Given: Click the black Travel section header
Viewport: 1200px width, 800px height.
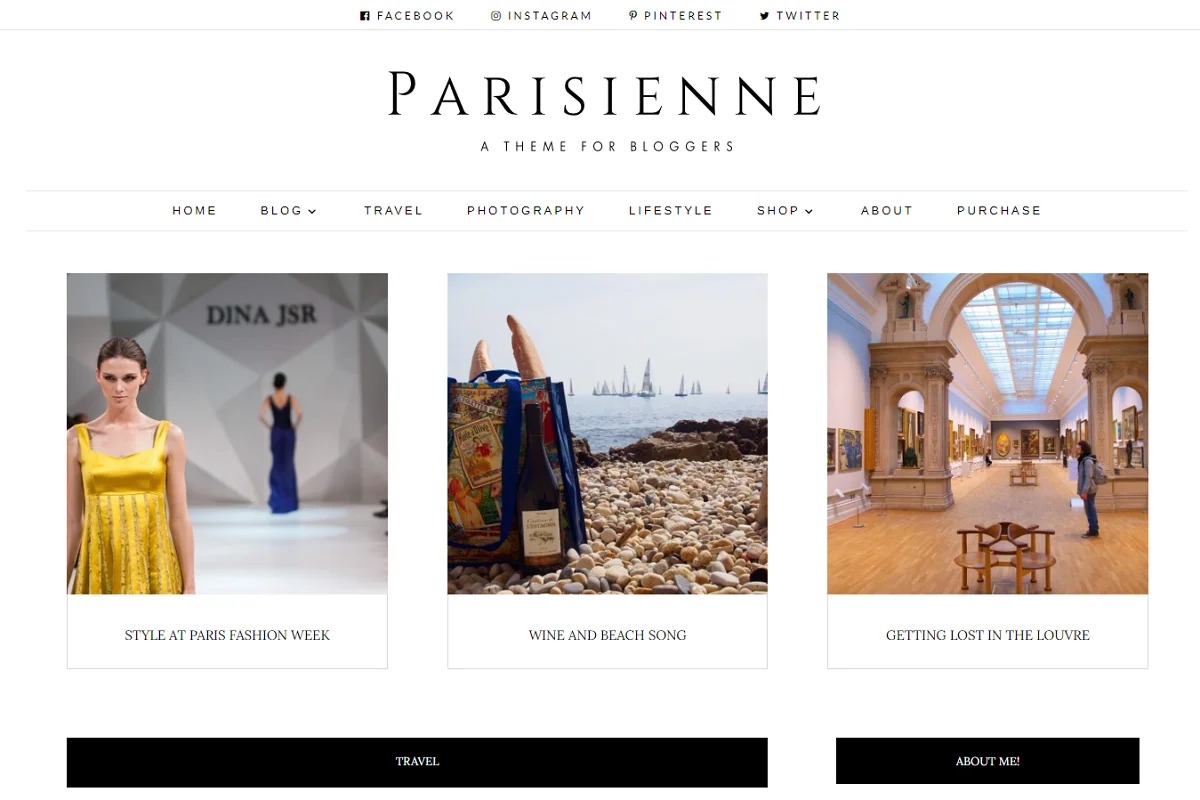Looking at the screenshot, I should click(x=417, y=762).
